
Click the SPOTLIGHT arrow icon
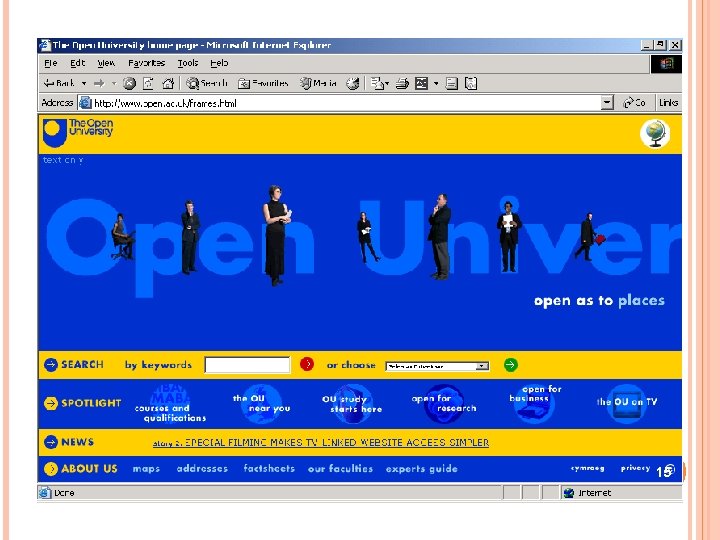51,403
